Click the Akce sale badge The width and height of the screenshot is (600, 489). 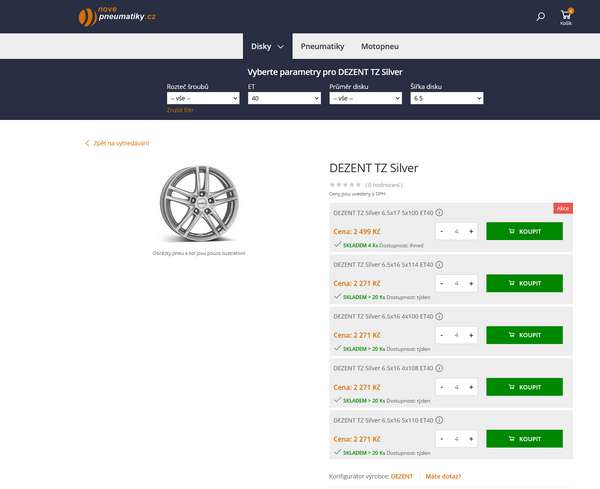tap(562, 209)
